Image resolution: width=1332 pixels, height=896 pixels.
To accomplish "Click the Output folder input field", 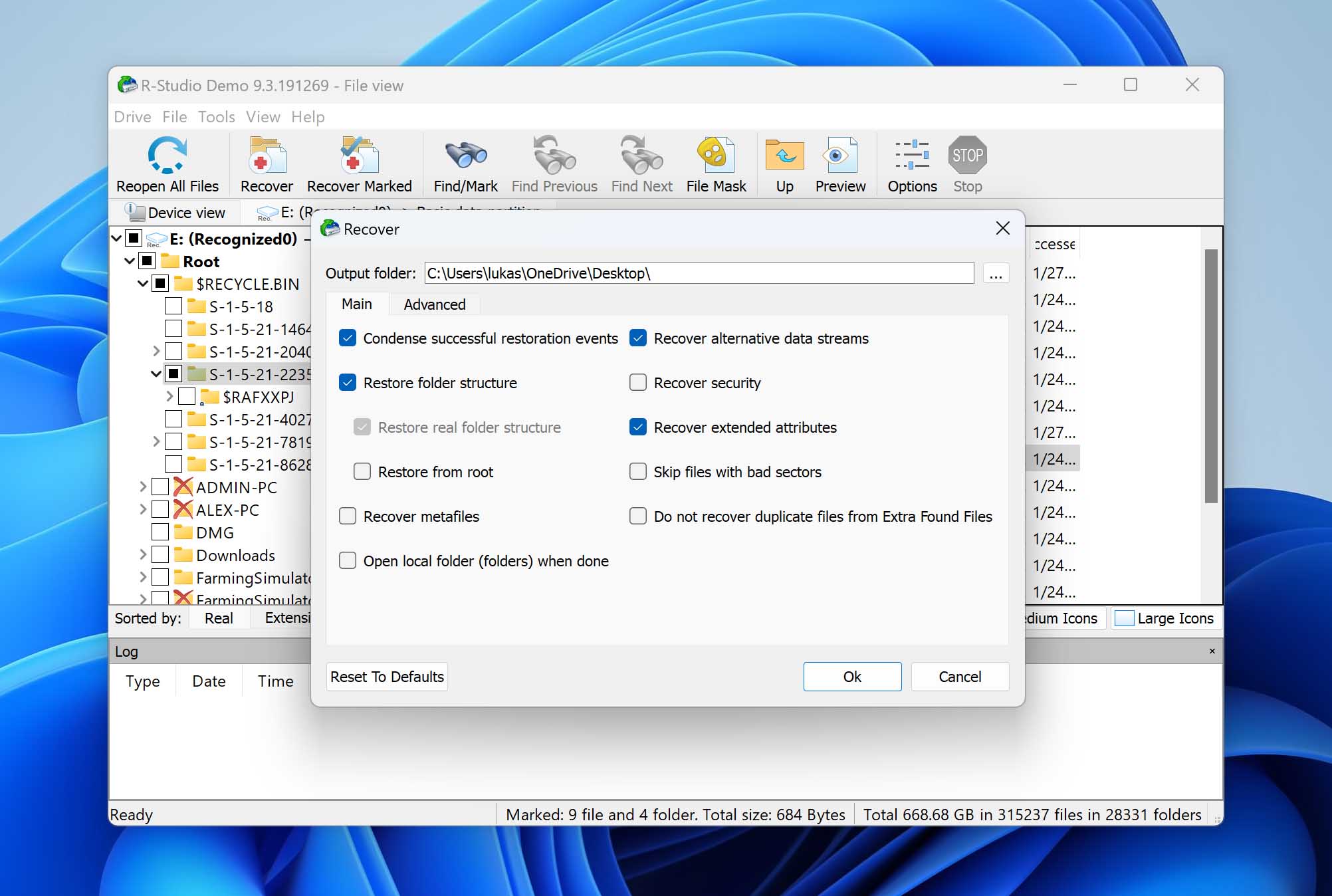I will [x=698, y=272].
